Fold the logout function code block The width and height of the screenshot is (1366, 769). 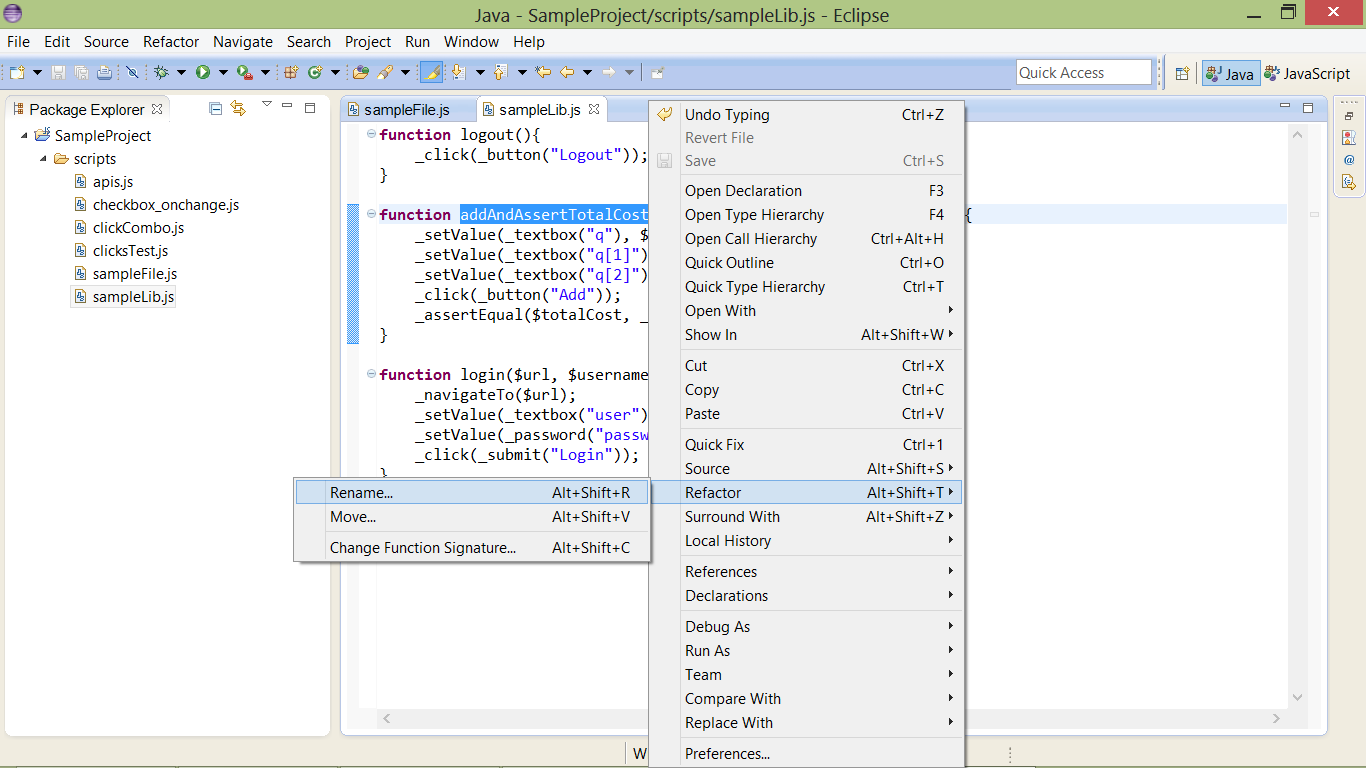click(371, 134)
